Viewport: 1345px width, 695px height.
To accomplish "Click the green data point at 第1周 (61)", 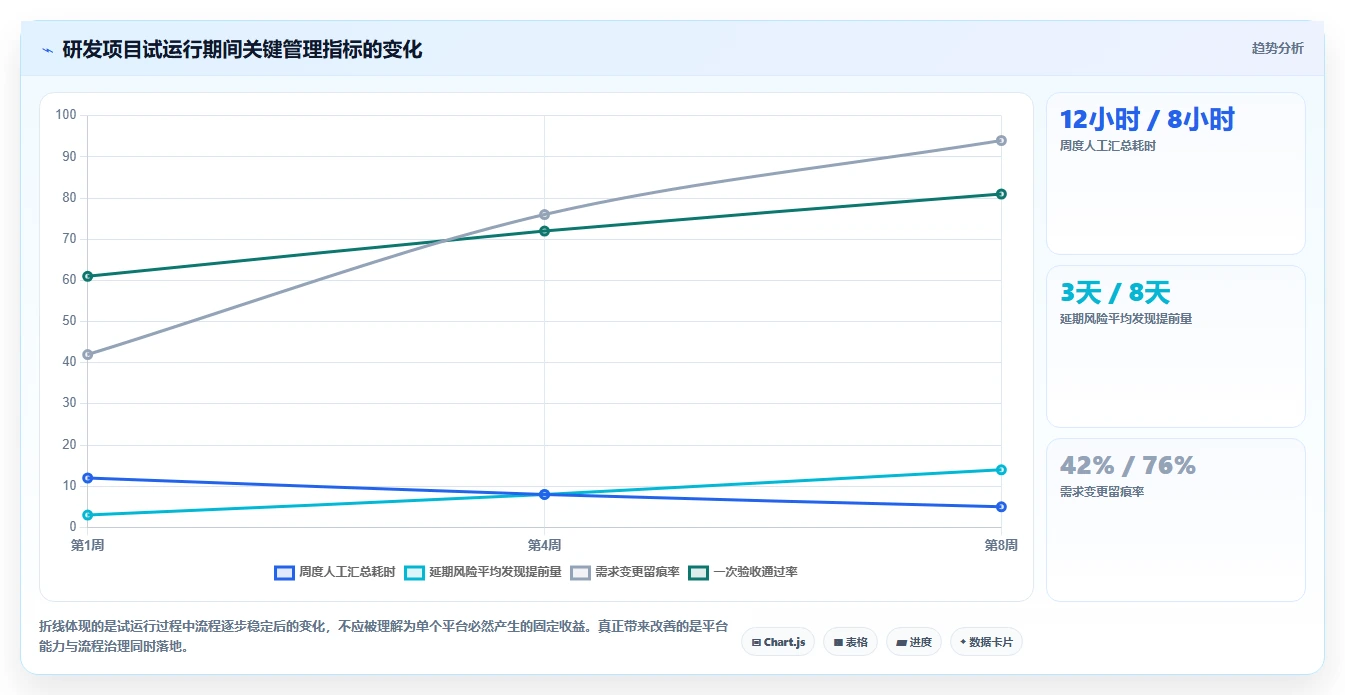I will [x=88, y=276].
